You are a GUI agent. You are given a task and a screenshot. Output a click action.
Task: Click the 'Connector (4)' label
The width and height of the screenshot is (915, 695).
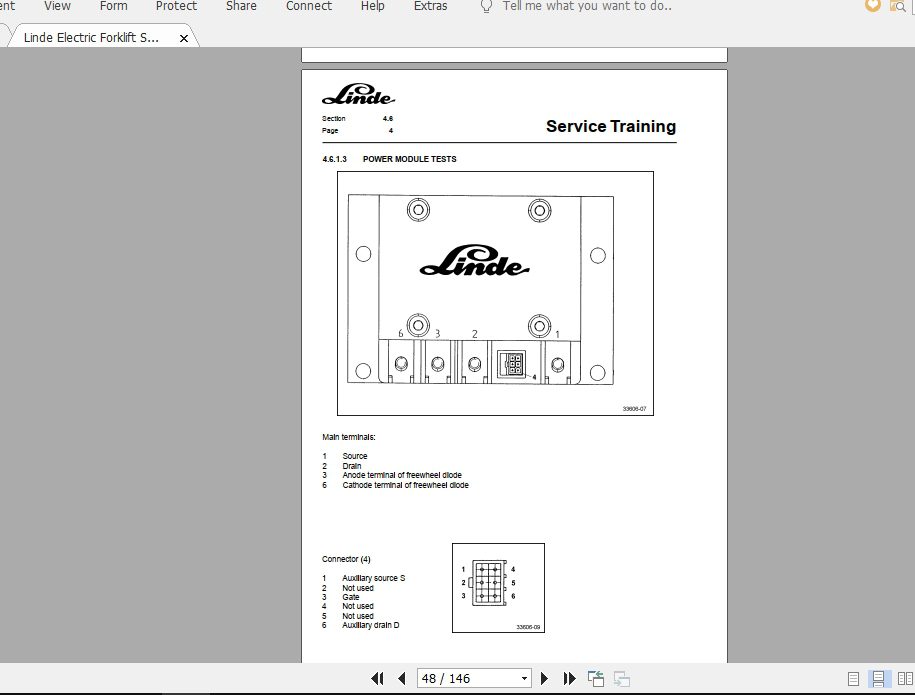(x=346, y=559)
